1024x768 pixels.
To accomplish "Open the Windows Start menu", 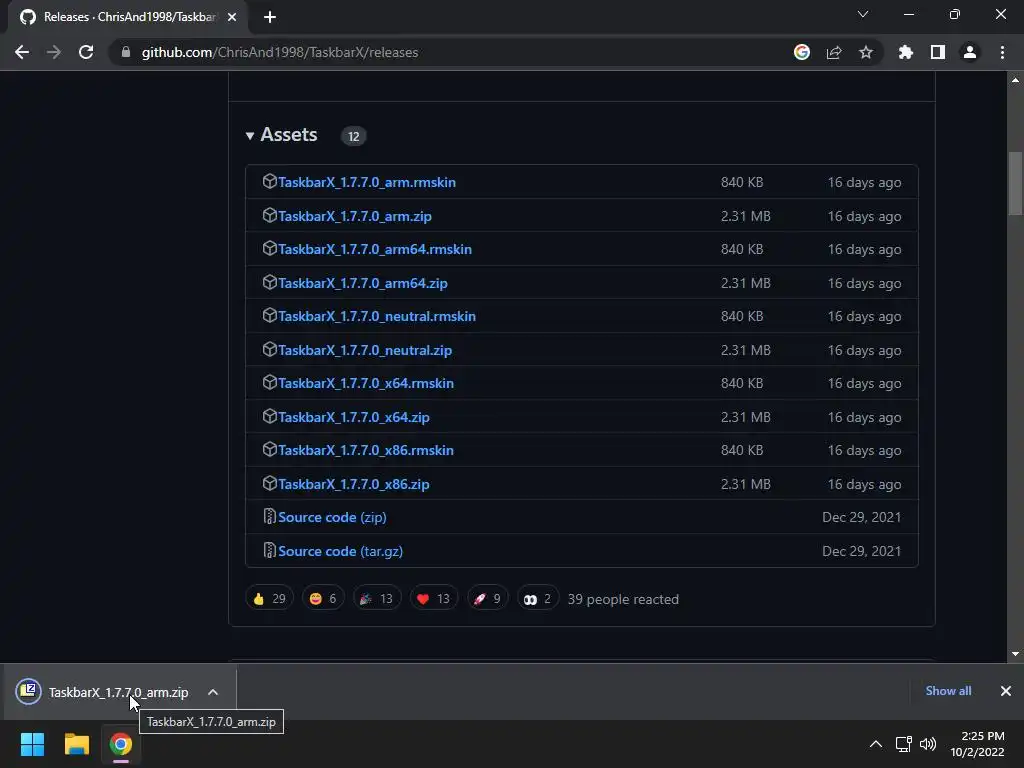I will pos(32,744).
